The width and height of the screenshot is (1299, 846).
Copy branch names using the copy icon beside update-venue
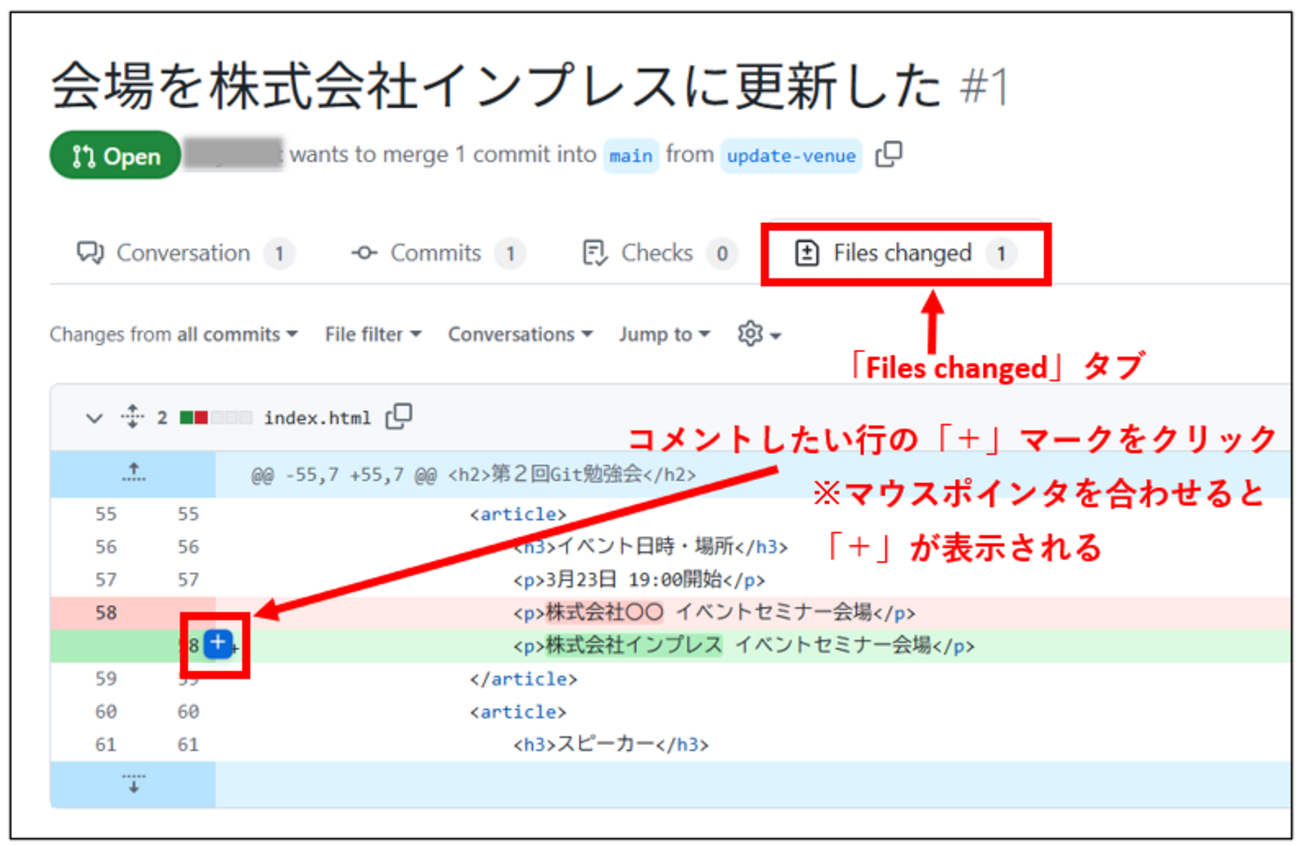pyautogui.click(x=888, y=153)
